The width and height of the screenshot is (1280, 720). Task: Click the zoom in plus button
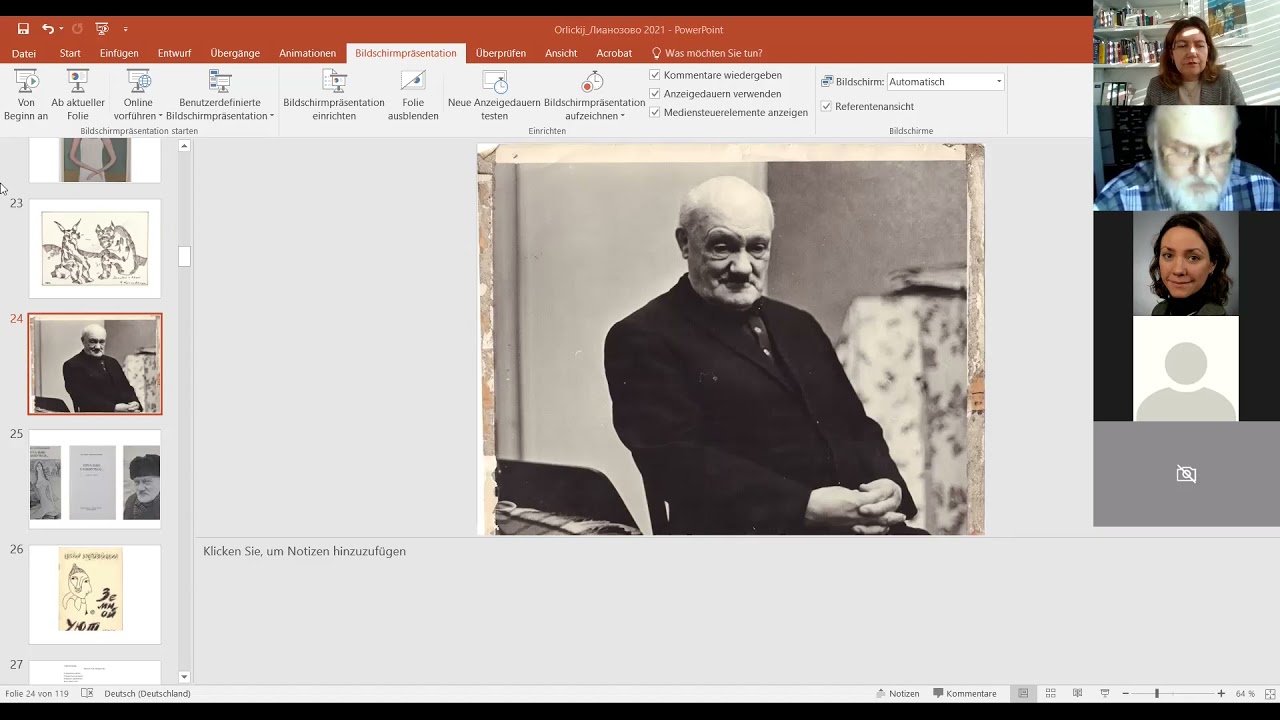1221,693
